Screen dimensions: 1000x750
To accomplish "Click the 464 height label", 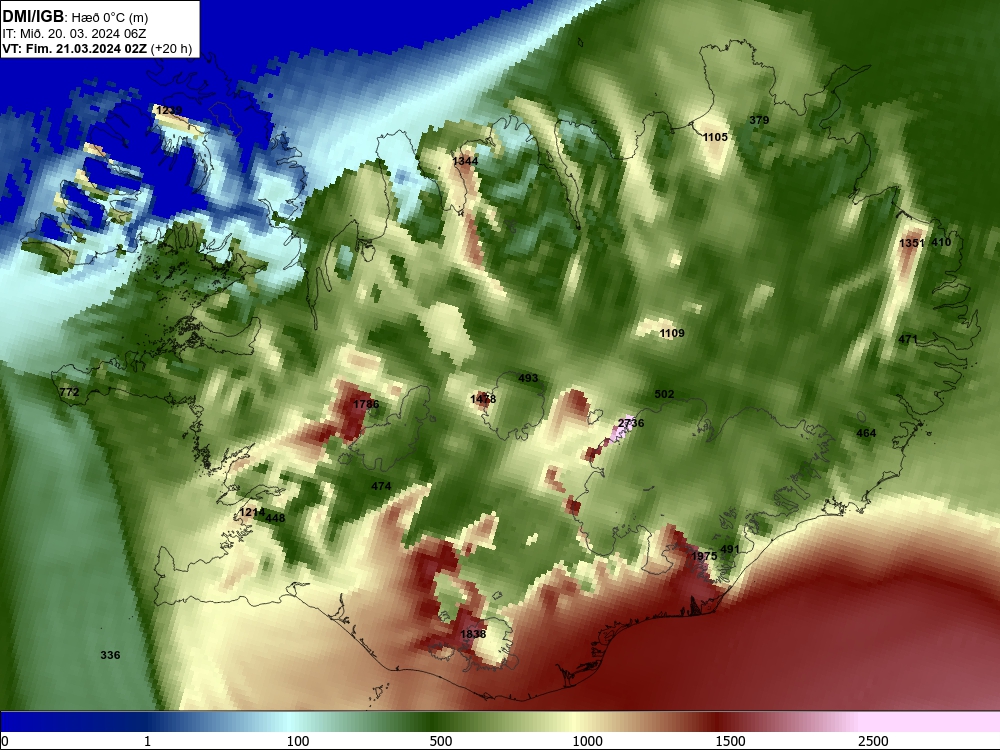I will (x=866, y=433).
